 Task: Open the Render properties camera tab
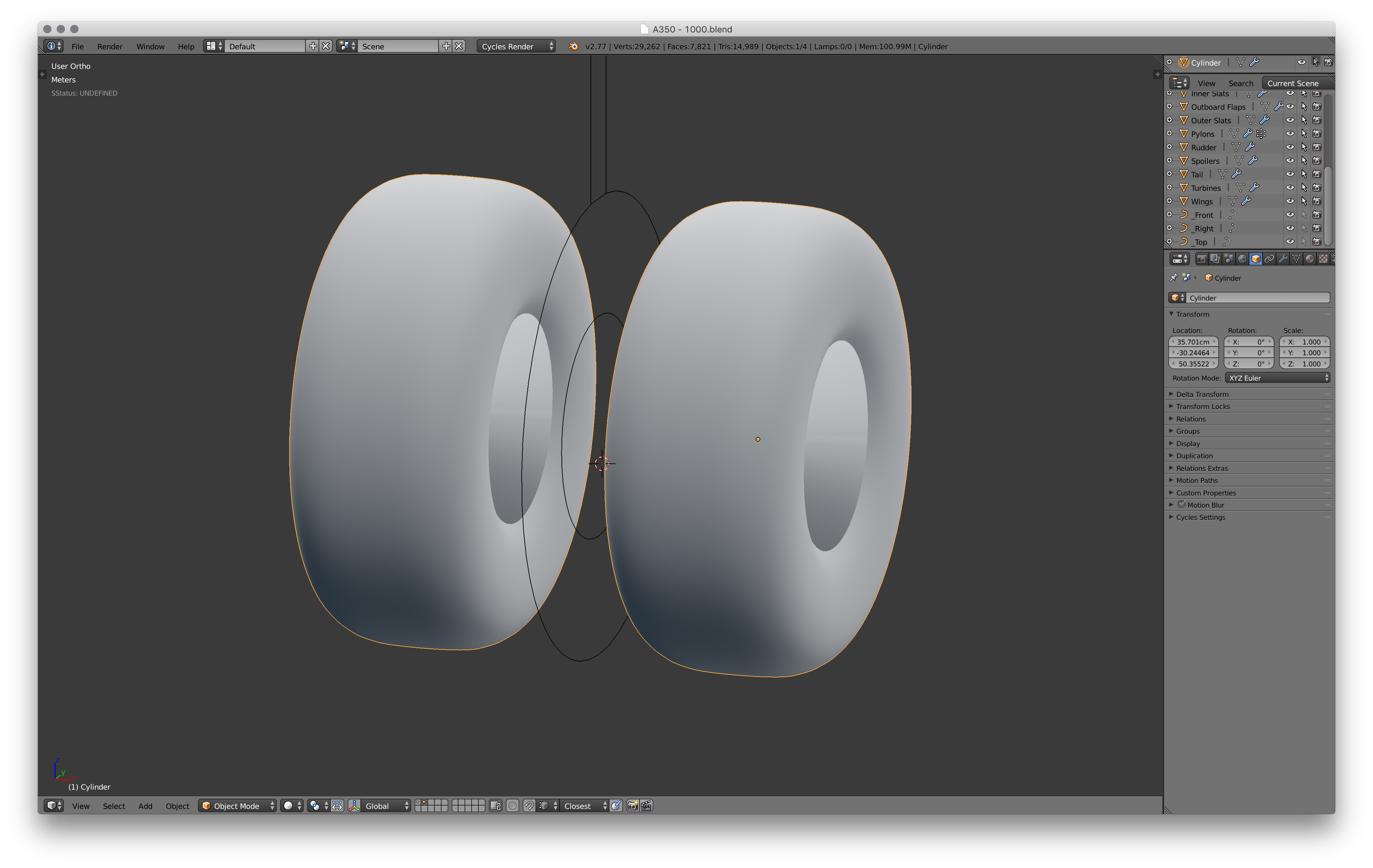pyautogui.click(x=1201, y=259)
